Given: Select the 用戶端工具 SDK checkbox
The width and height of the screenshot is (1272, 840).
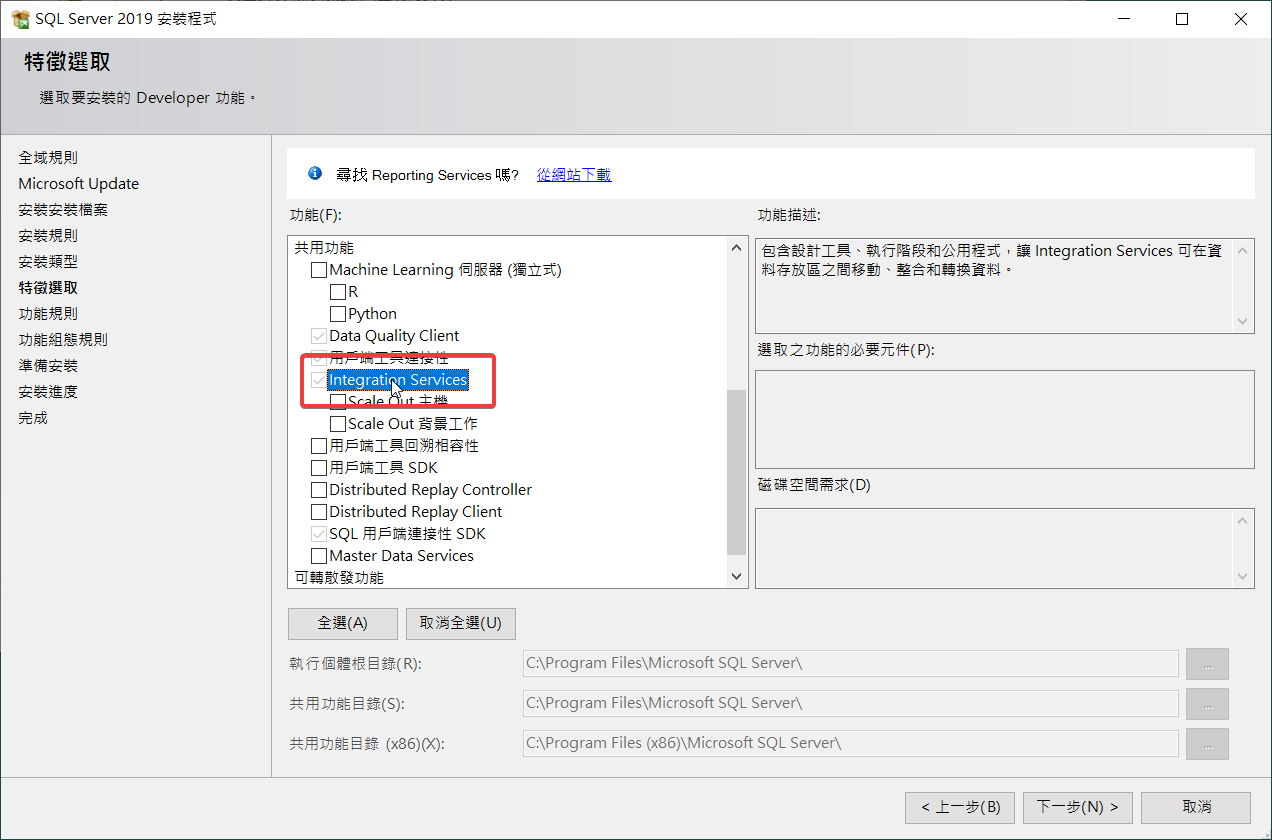Looking at the screenshot, I should pos(319,468).
